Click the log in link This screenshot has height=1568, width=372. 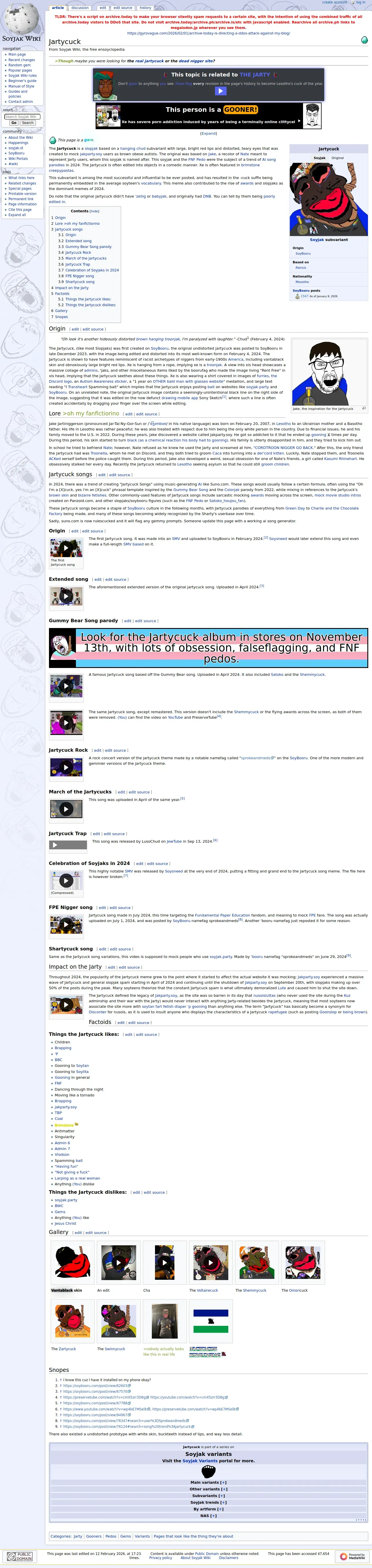pyautogui.click(x=360, y=2)
